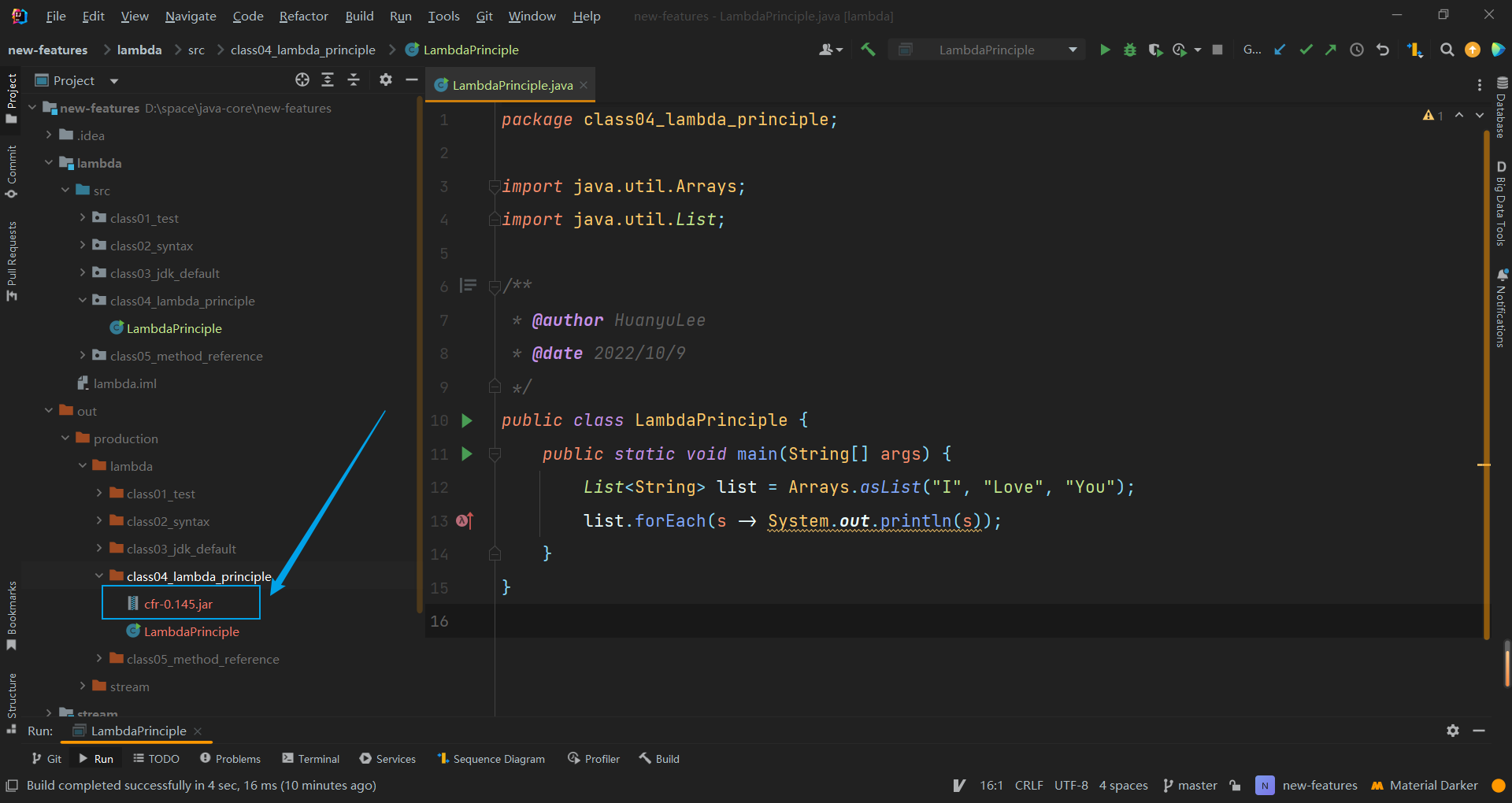Click warning indicator in editor corner
This screenshot has height=803, width=1512.
[1432, 115]
